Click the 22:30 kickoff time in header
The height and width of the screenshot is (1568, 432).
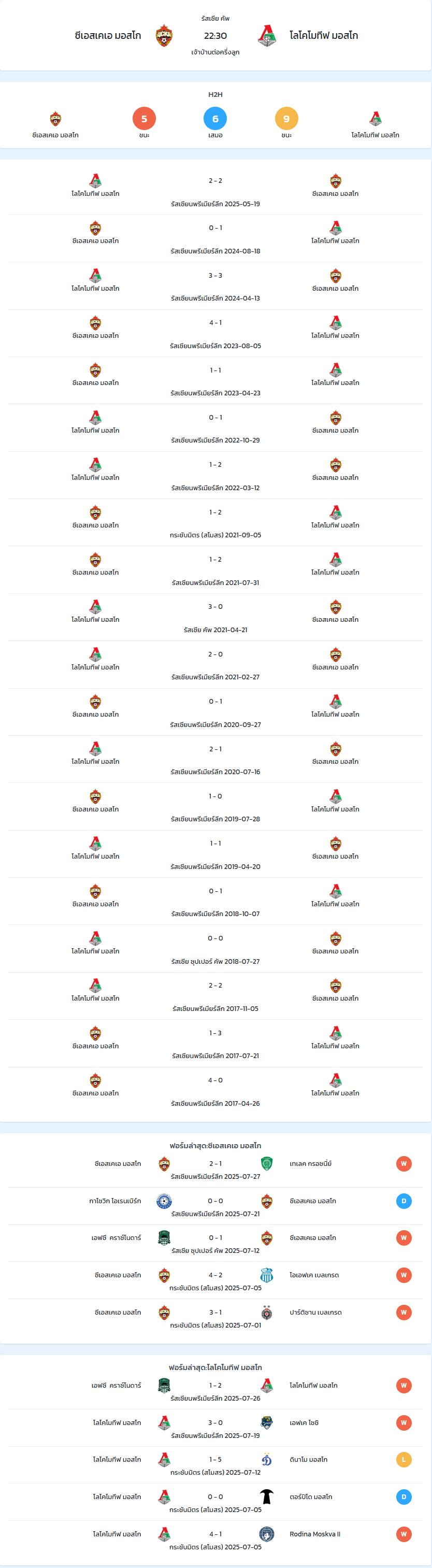pos(215,36)
